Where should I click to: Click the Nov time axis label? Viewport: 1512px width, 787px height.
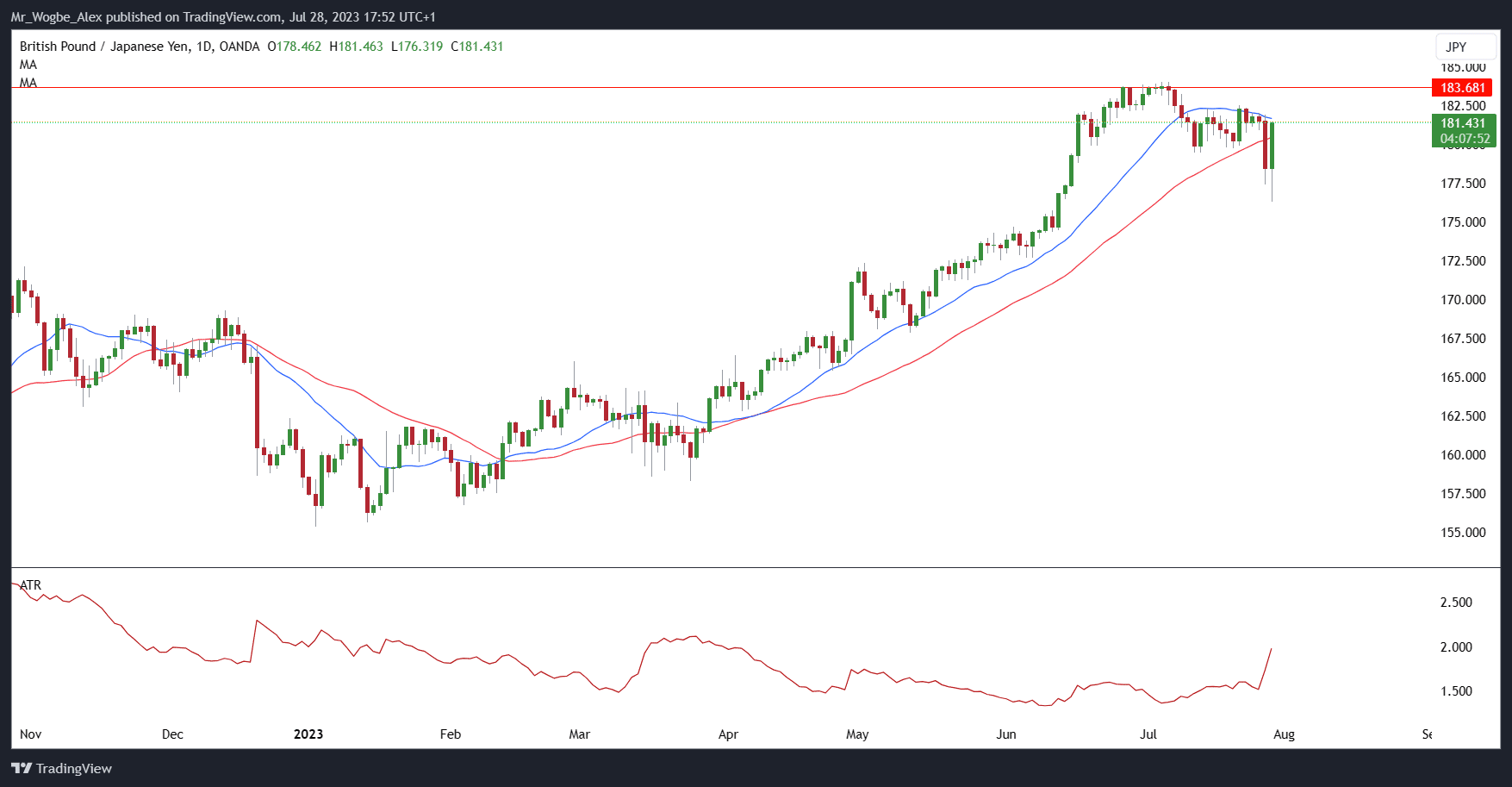[x=30, y=734]
